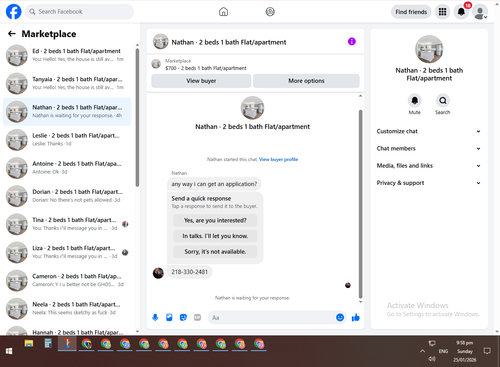Image resolution: width=500 pixels, height=367 pixels.
Task: Click the network icon in system tray
Action: coord(432,343)
